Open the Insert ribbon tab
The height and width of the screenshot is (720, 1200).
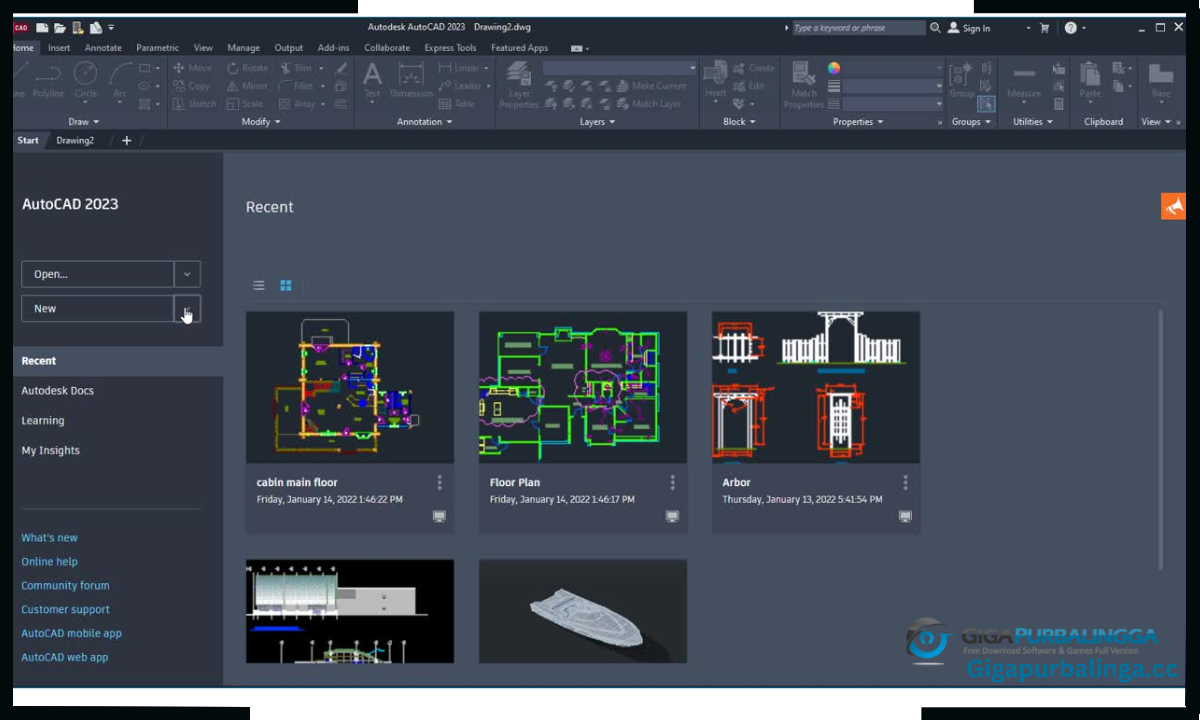(59, 48)
